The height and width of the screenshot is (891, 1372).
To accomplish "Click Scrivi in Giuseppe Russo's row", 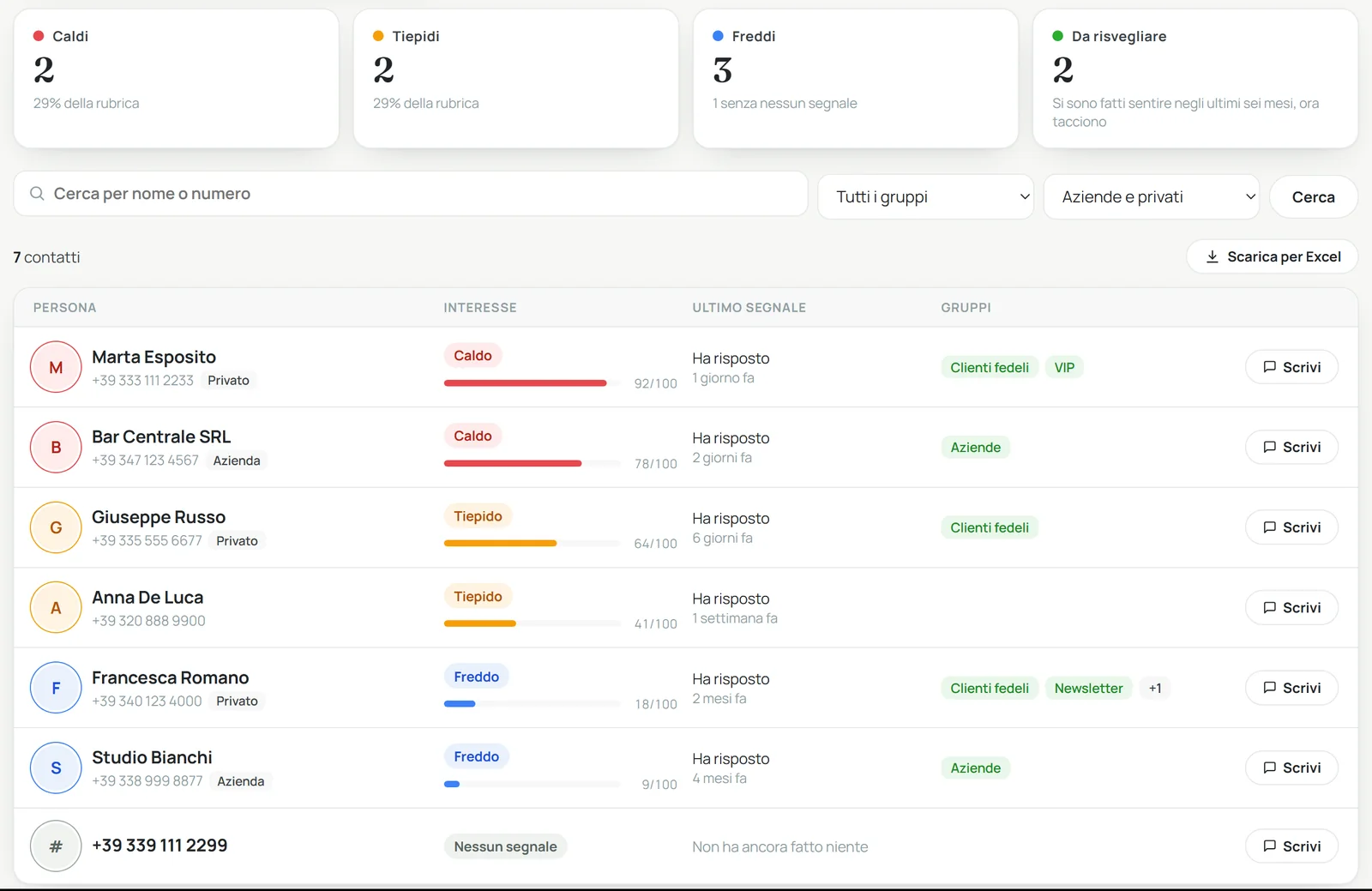I will point(1291,527).
